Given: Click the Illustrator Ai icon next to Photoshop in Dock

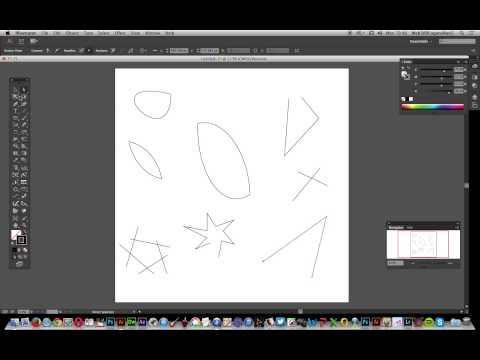Looking at the screenshot, I should pyautogui.click(x=121, y=322).
